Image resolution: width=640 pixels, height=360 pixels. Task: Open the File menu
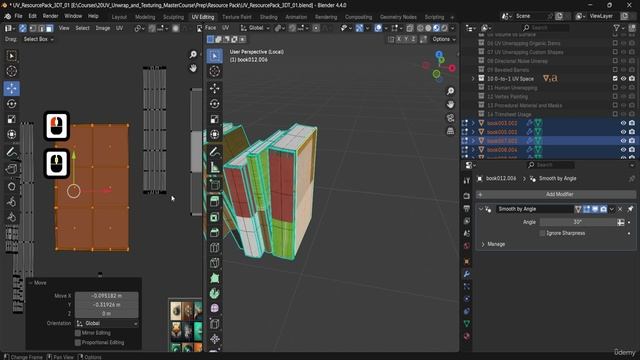[x=18, y=16]
